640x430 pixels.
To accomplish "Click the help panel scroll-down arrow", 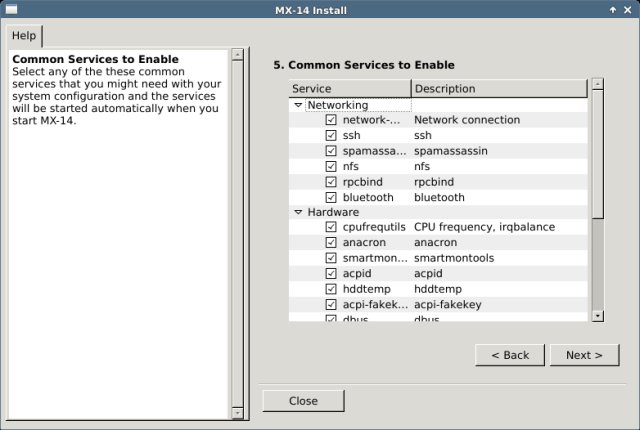I will 237,413.
